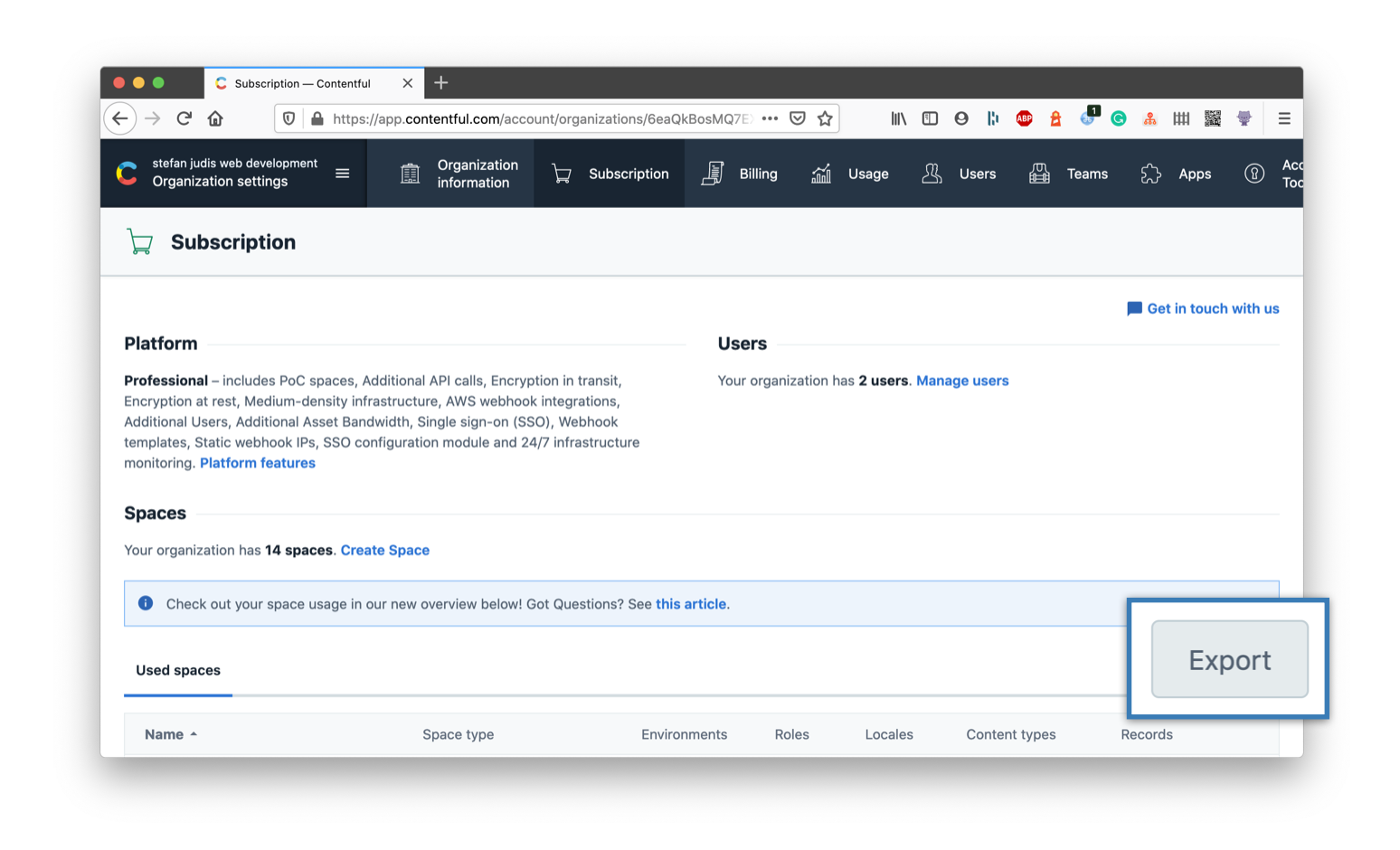Click the Subscription page heading

pyautogui.click(x=233, y=242)
